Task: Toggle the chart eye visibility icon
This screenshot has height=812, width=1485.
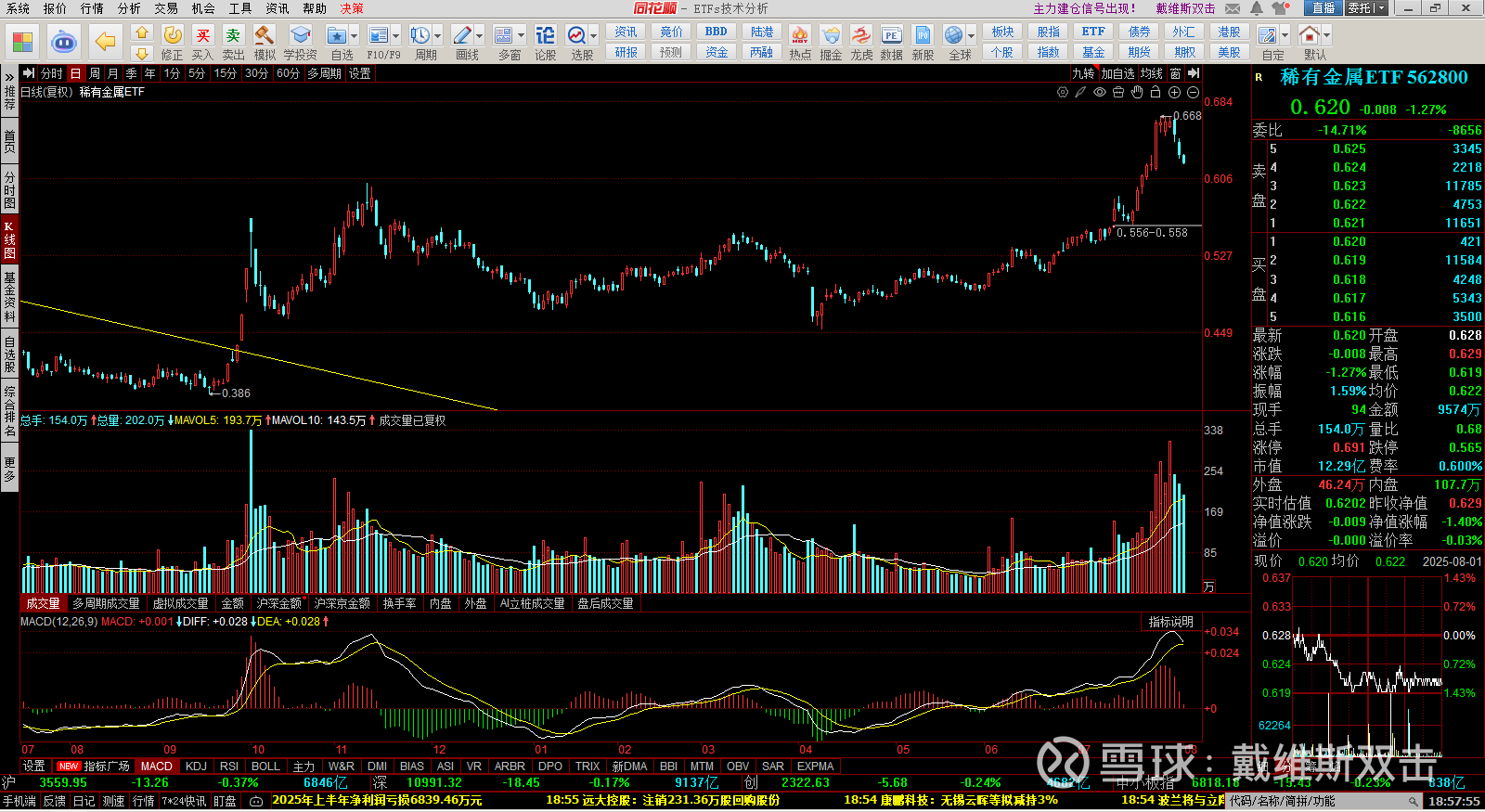Action: point(1100,92)
